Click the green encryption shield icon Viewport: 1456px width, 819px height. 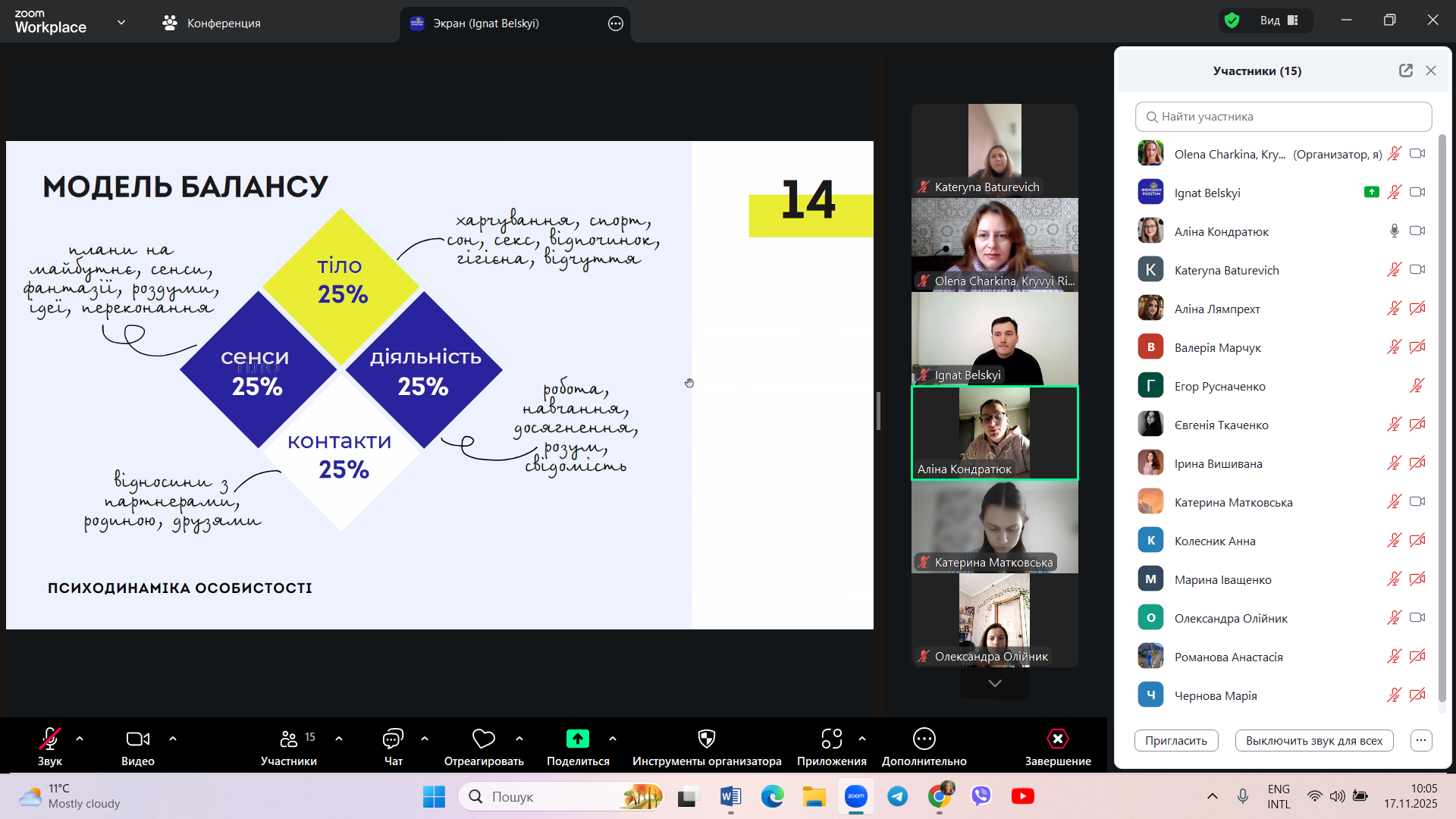(x=1232, y=20)
